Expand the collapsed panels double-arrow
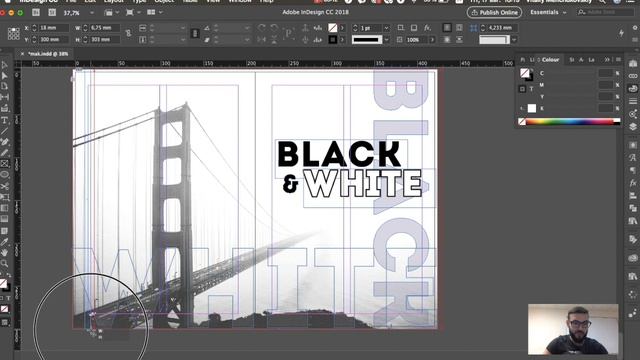 (607, 60)
